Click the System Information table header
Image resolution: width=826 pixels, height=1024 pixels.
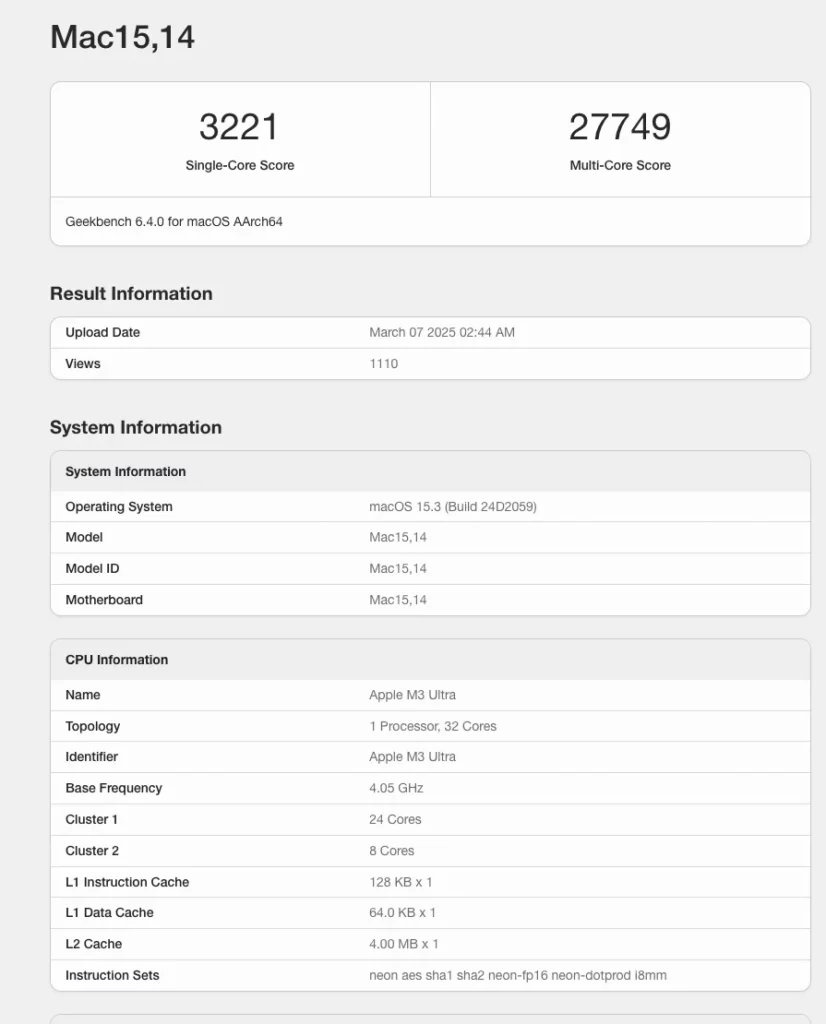coord(125,472)
